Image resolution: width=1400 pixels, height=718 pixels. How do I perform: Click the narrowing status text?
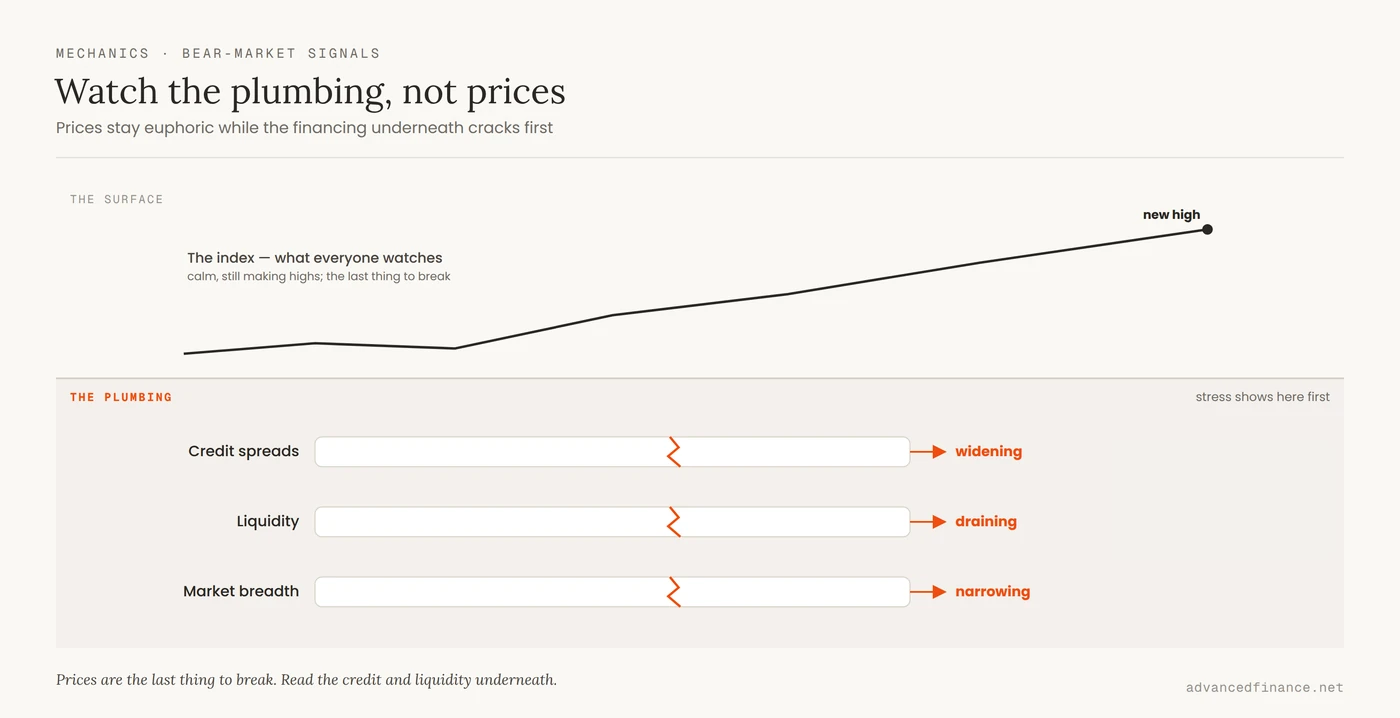(992, 591)
